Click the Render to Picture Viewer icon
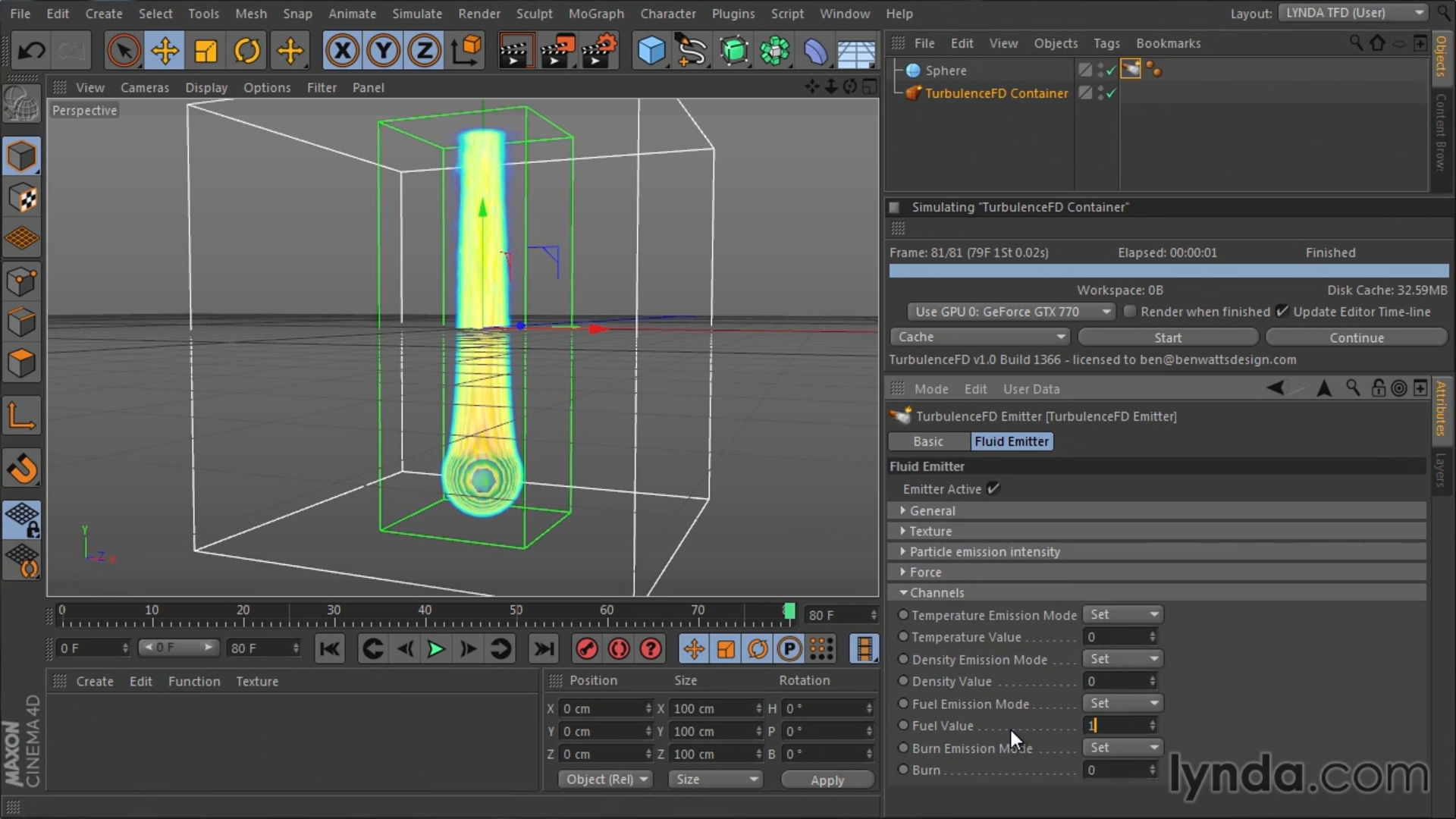1456x819 pixels. pyautogui.click(x=556, y=52)
